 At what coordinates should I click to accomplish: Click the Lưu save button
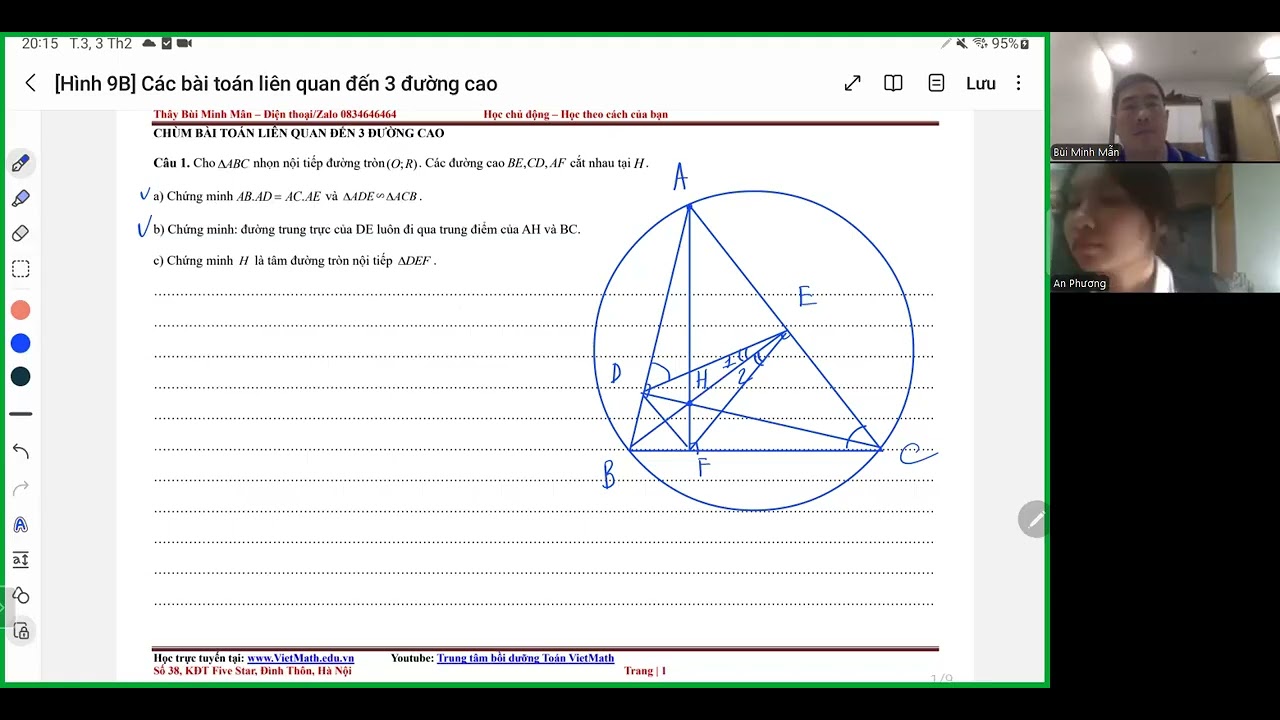981,84
